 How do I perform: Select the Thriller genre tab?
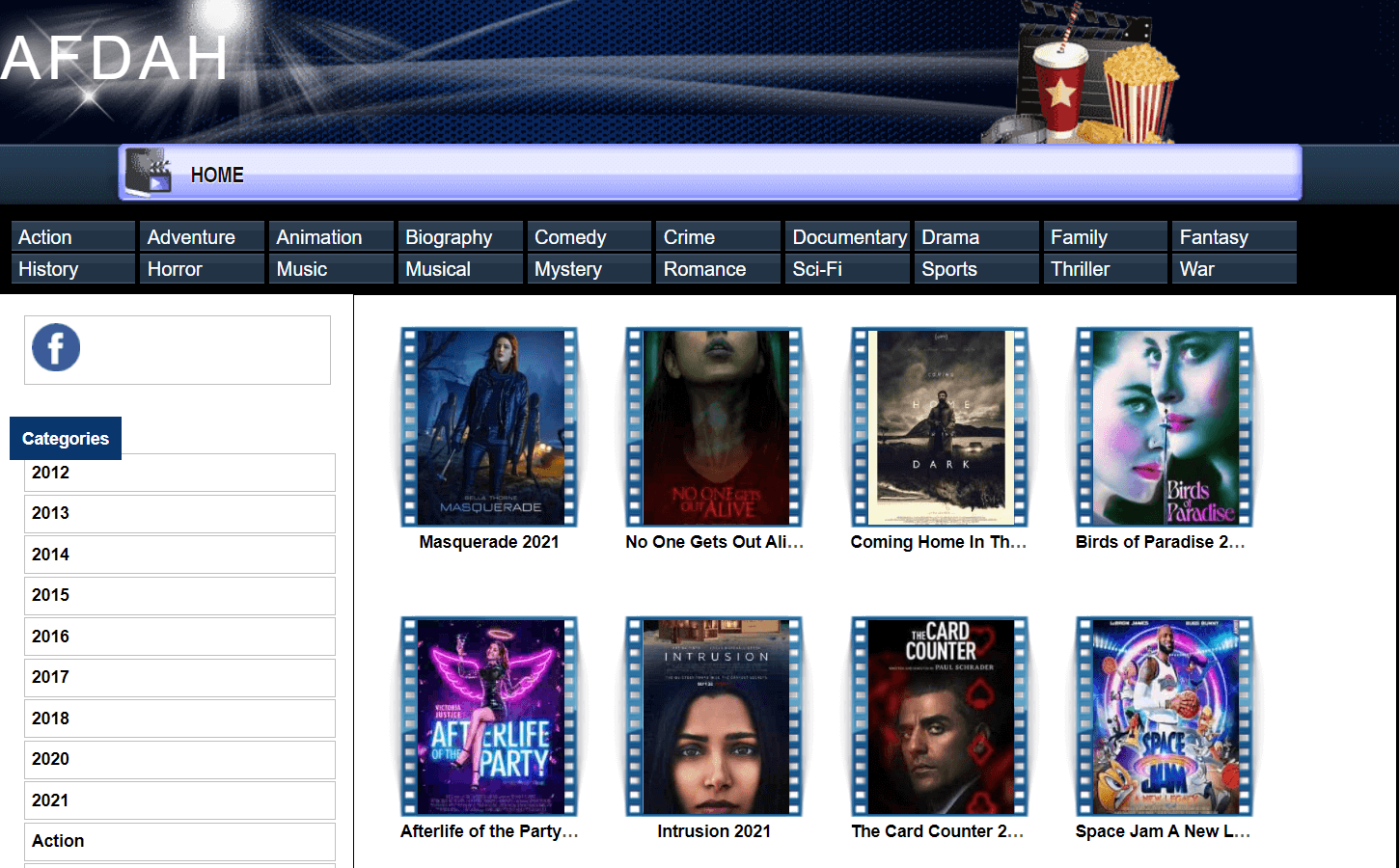click(x=1106, y=268)
